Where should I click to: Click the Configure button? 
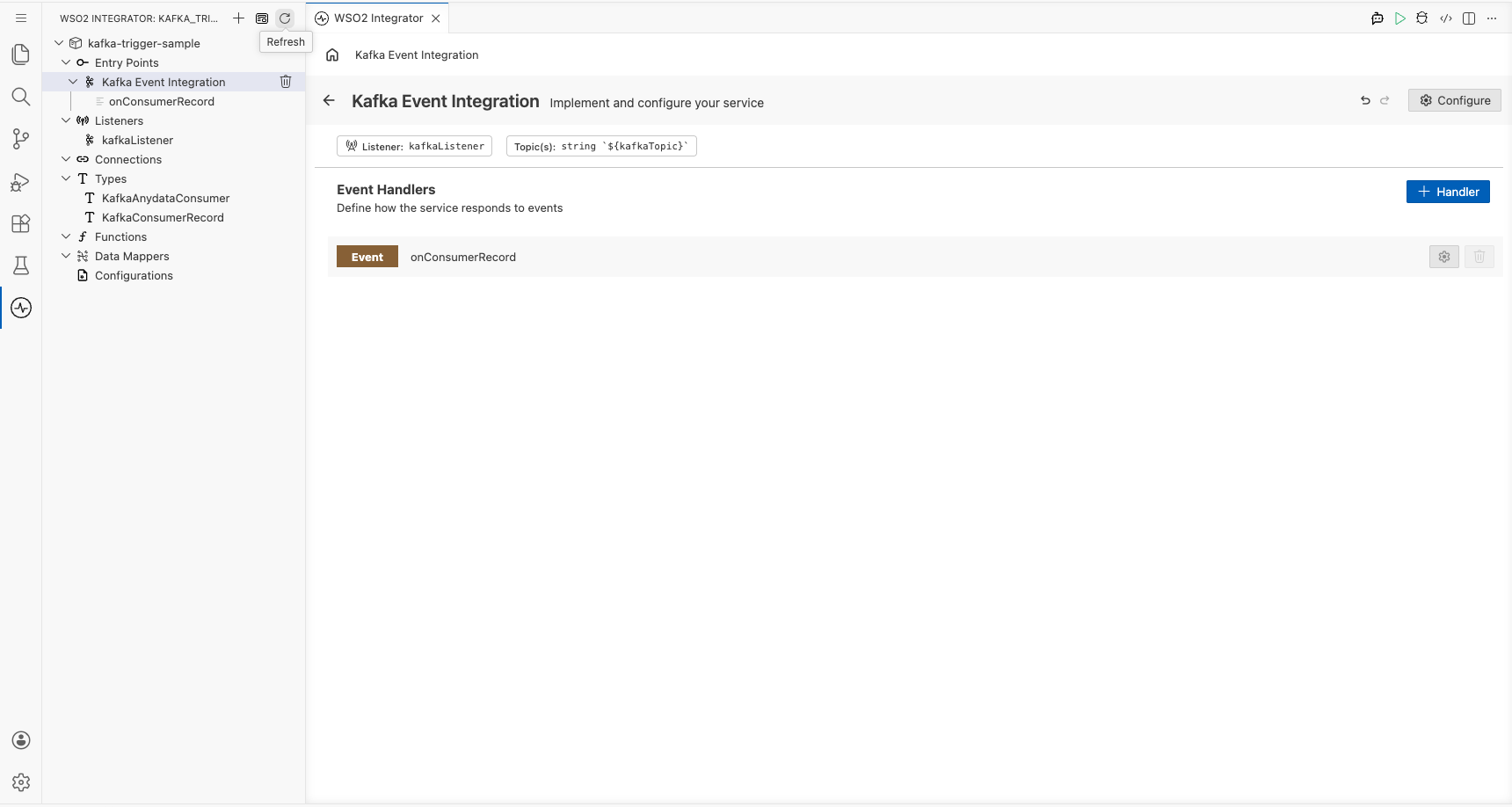coord(1455,100)
